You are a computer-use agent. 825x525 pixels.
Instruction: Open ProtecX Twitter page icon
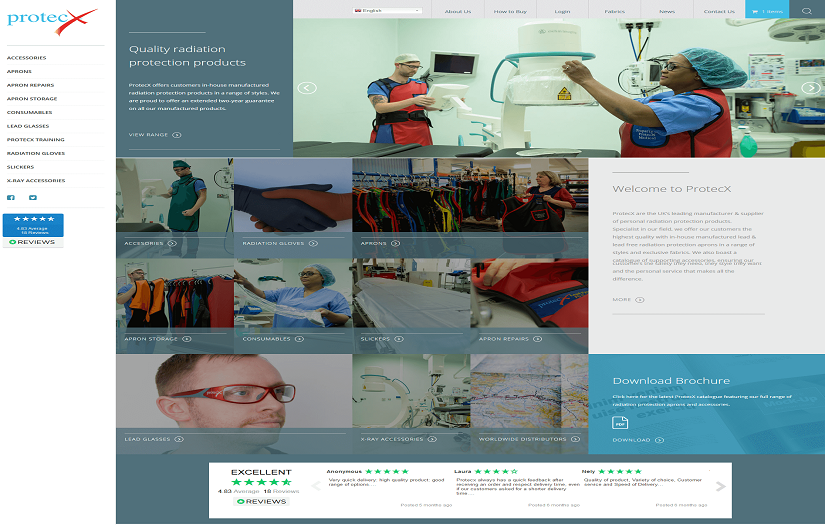click(x=33, y=198)
